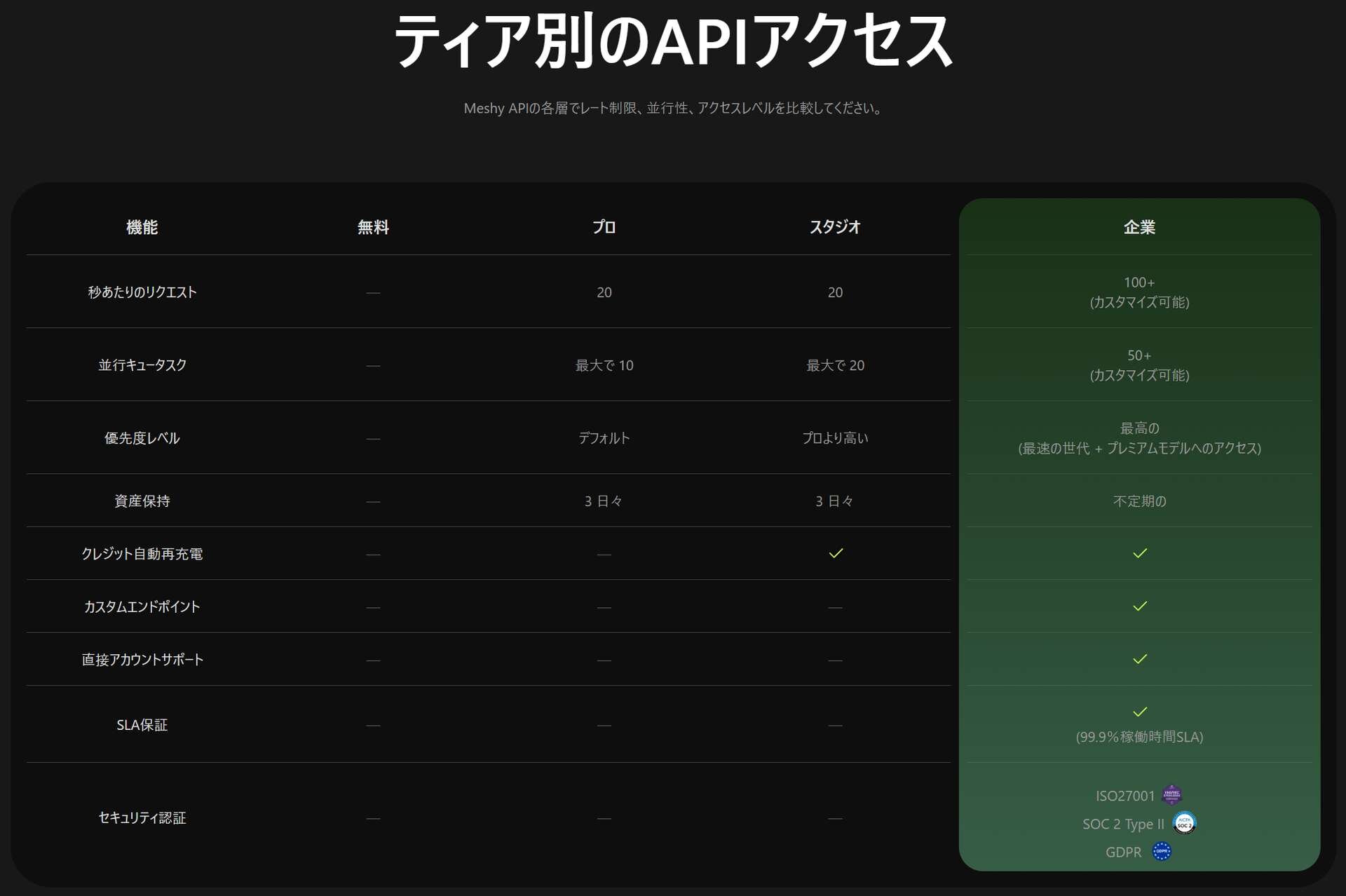Click the SLA保証 row label

point(142,725)
